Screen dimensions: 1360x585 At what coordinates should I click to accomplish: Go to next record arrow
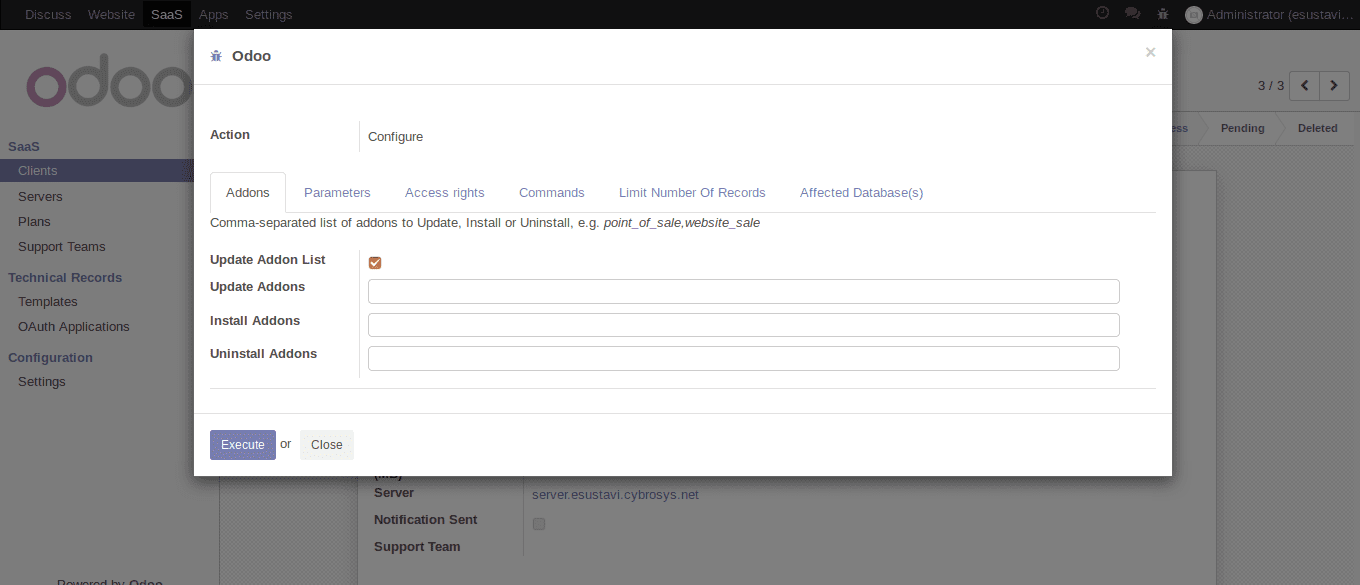(1334, 86)
